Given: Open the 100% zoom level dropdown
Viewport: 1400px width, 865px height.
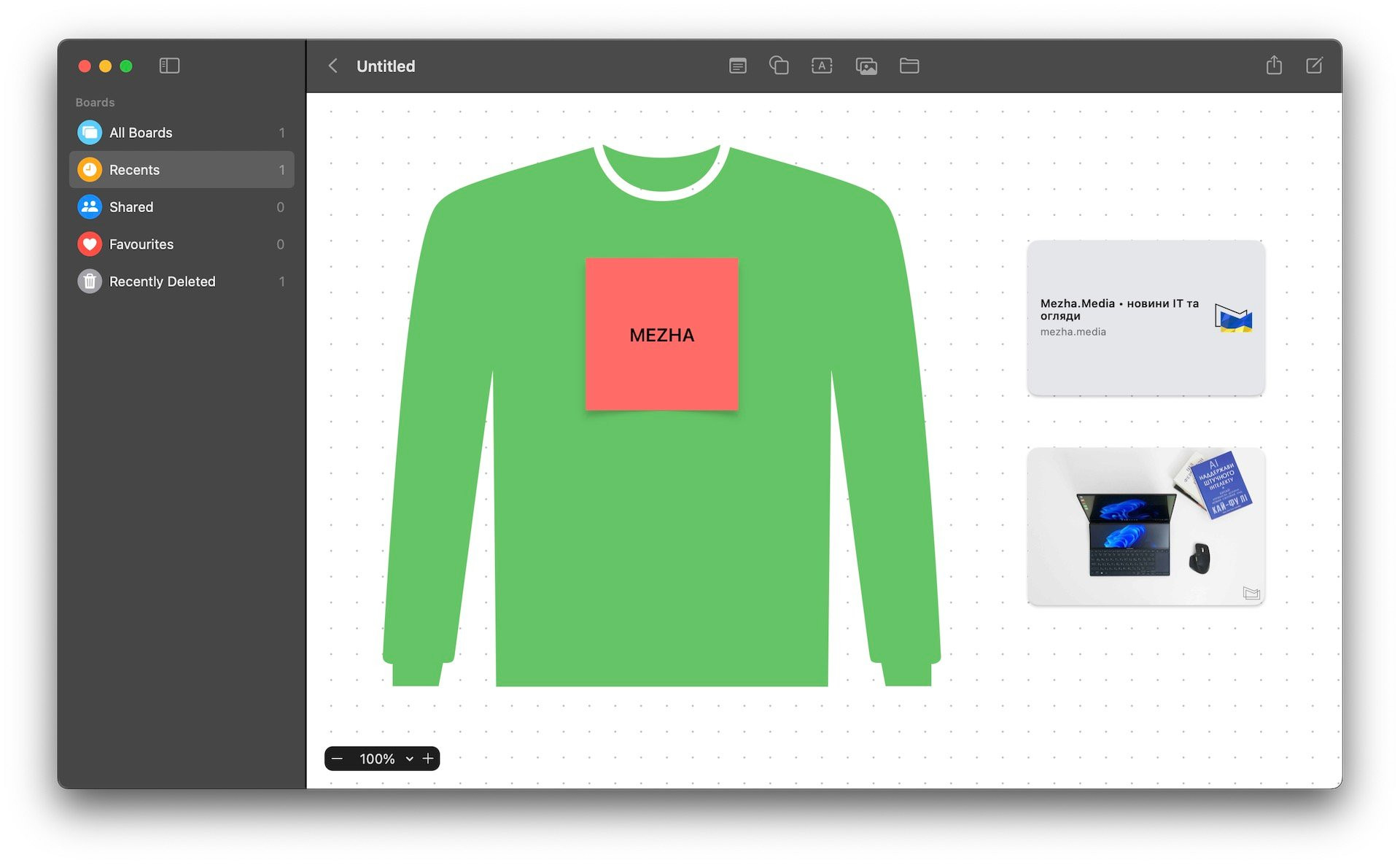Looking at the screenshot, I should coord(386,759).
